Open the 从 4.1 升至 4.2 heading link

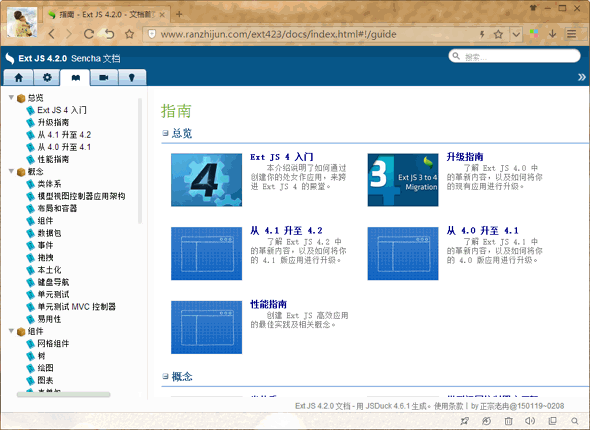click(x=286, y=230)
